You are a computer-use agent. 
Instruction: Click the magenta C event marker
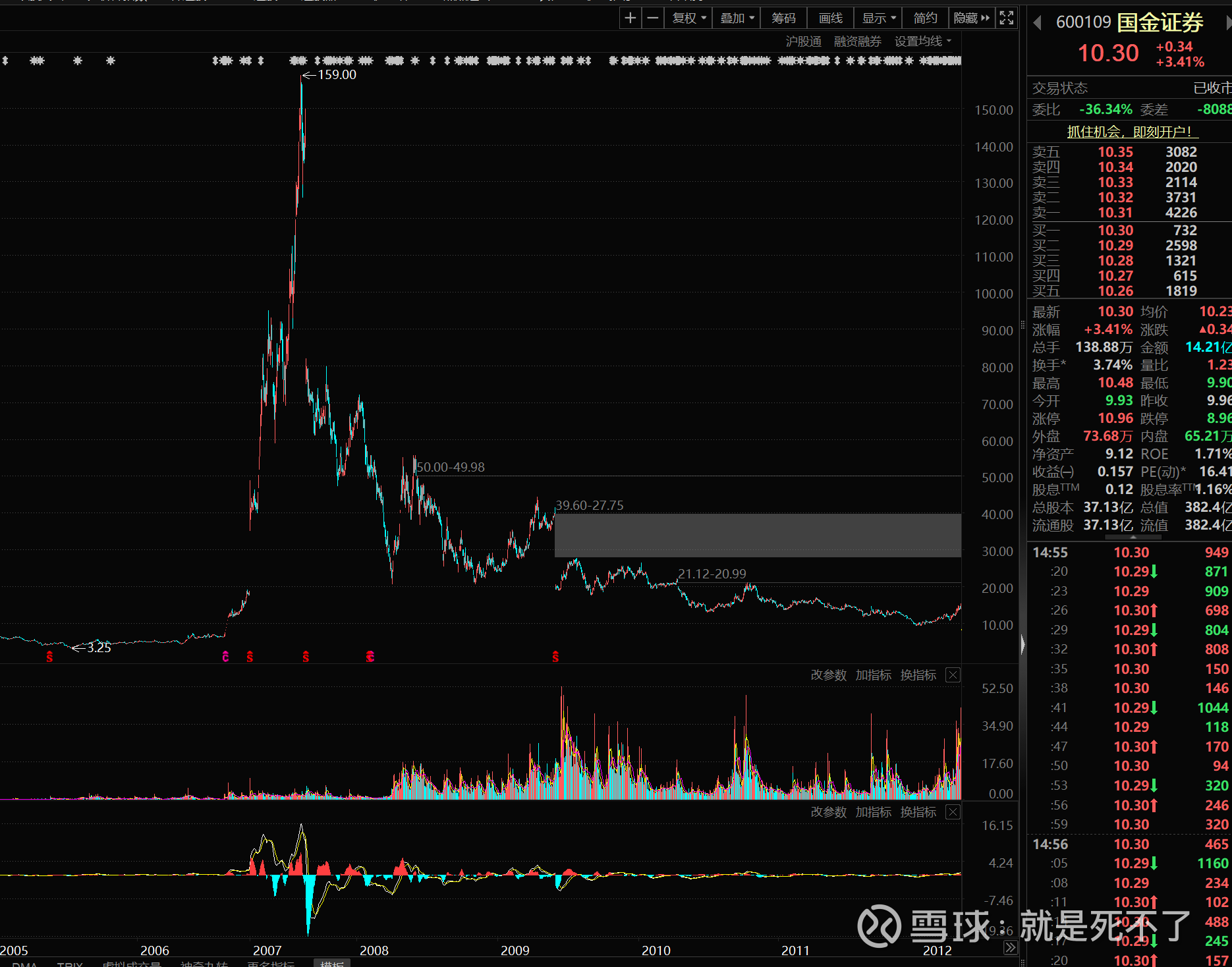tap(225, 657)
